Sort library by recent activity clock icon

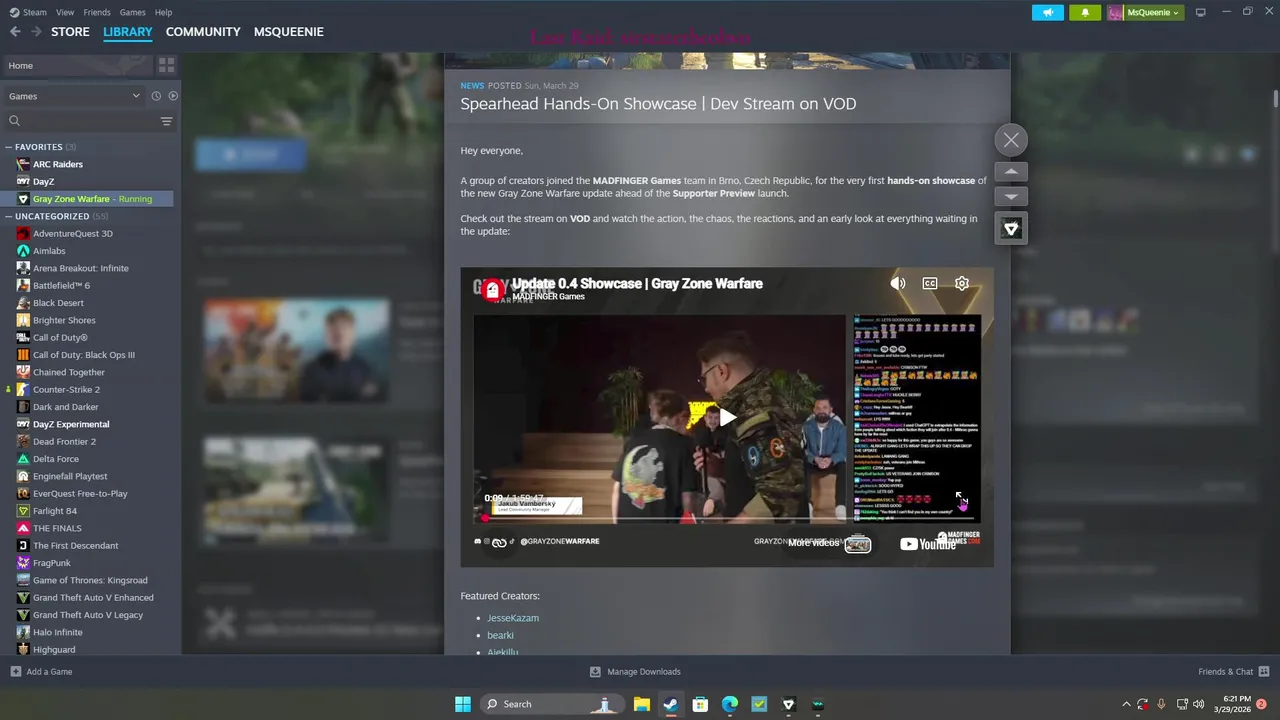tap(156, 96)
